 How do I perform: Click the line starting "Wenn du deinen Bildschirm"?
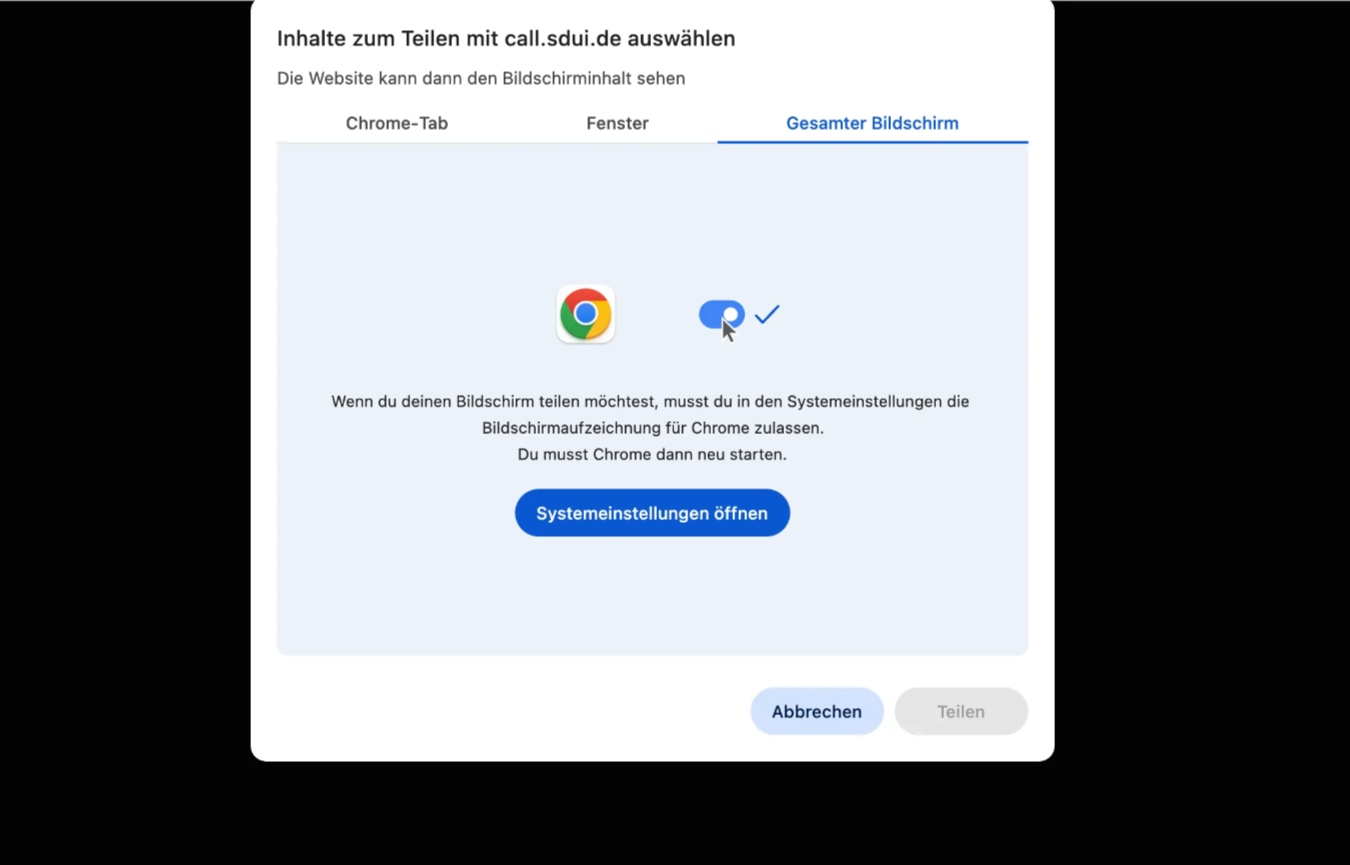tap(650, 401)
